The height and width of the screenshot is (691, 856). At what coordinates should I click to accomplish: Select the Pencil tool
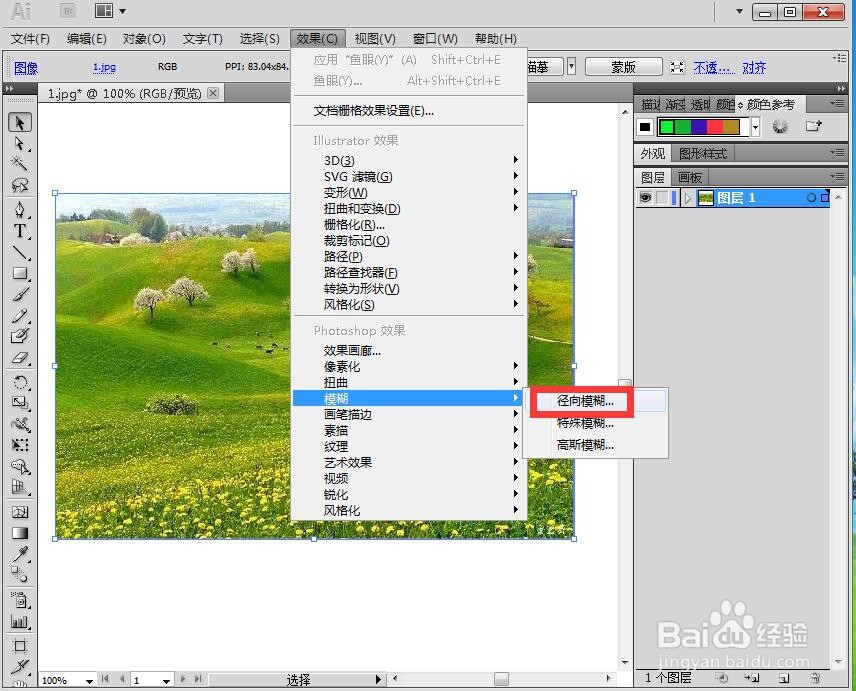[20, 315]
